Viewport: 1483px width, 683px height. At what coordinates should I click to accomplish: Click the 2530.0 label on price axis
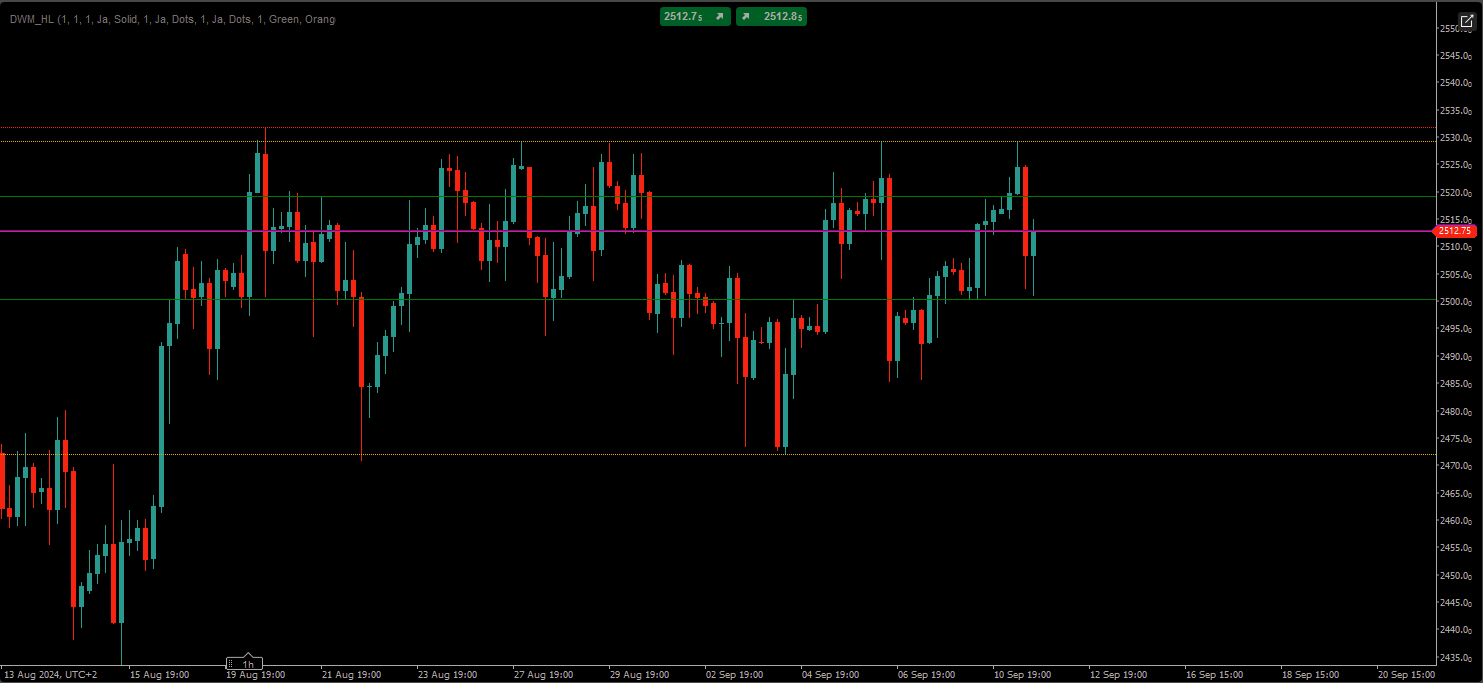point(1455,138)
